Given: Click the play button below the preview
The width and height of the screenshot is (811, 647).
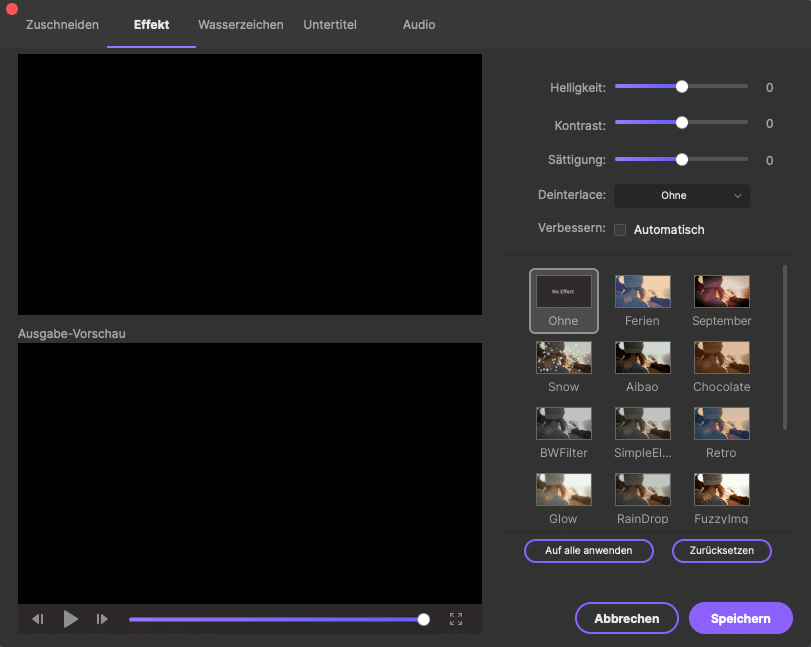Looking at the screenshot, I should click(71, 619).
